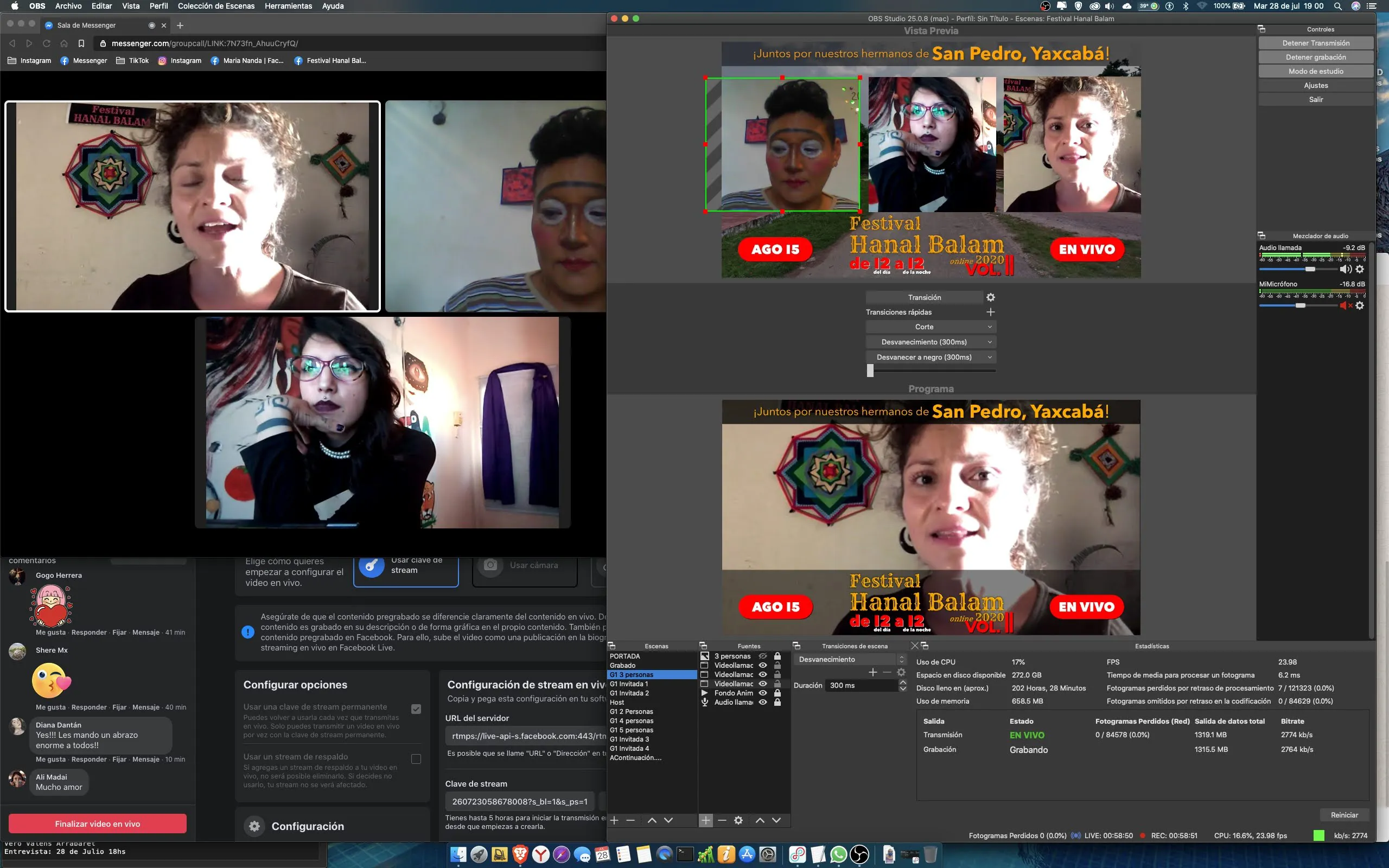Open the Corte quick transition dropdown

931,327
